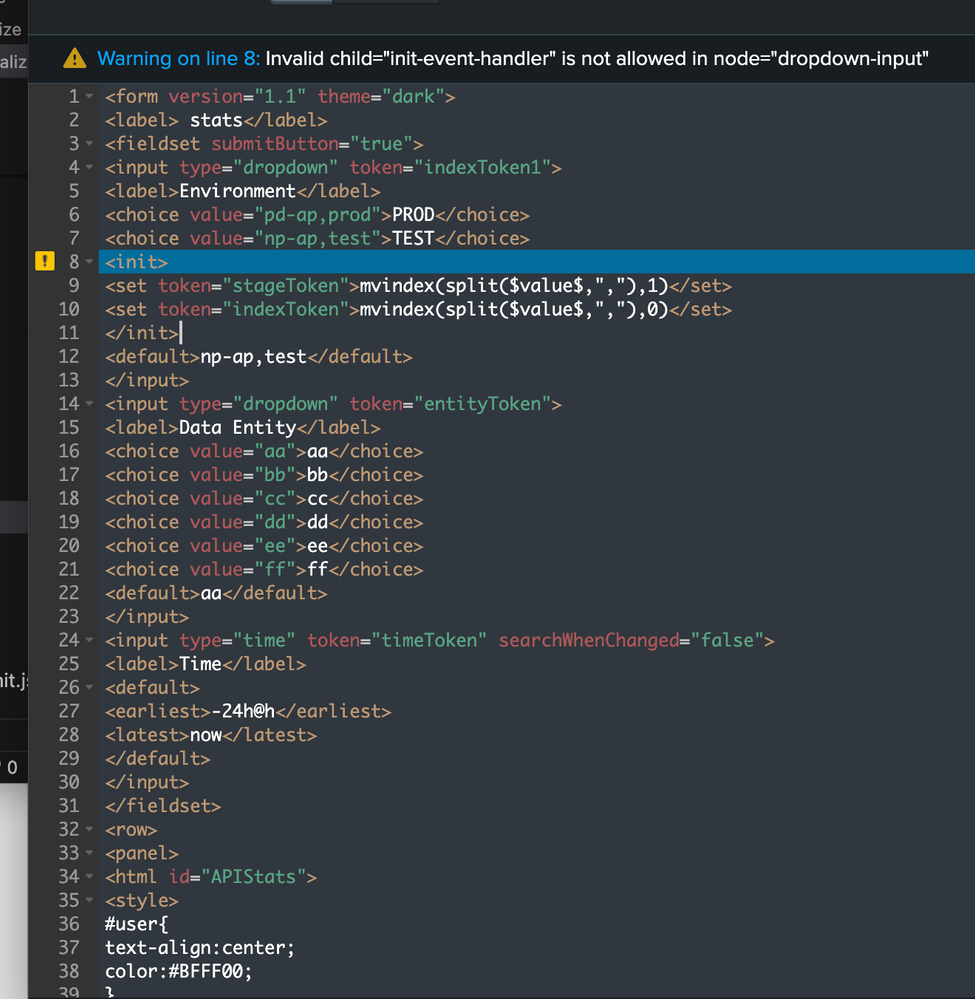
Task: Click 'Data Entity' label text on line 15
Action: pyautogui.click(x=238, y=428)
